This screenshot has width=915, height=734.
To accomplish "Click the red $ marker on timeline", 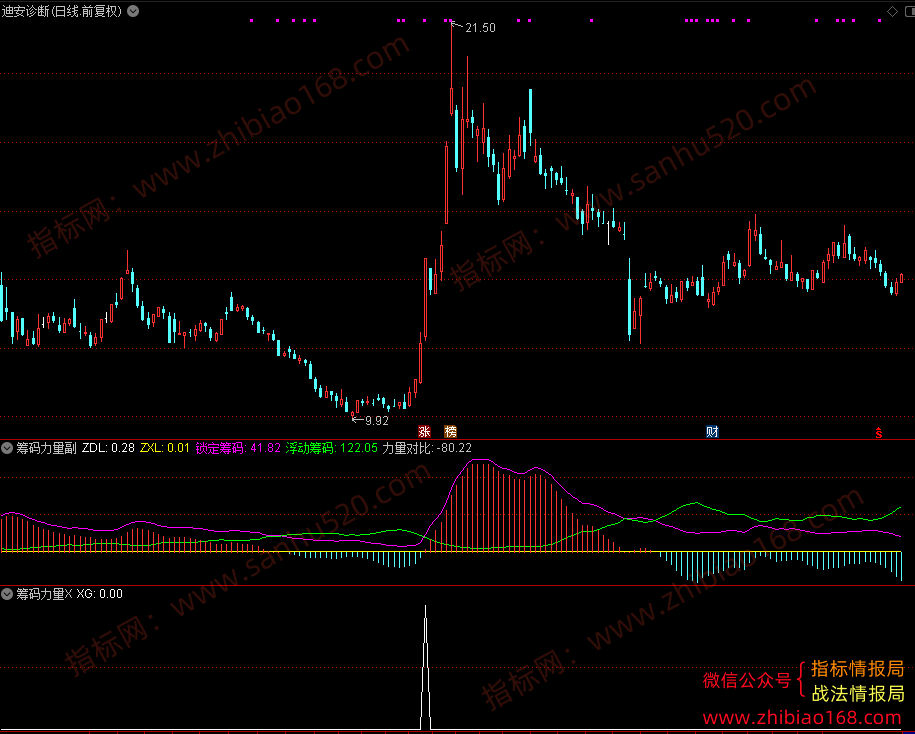I will 878,432.
